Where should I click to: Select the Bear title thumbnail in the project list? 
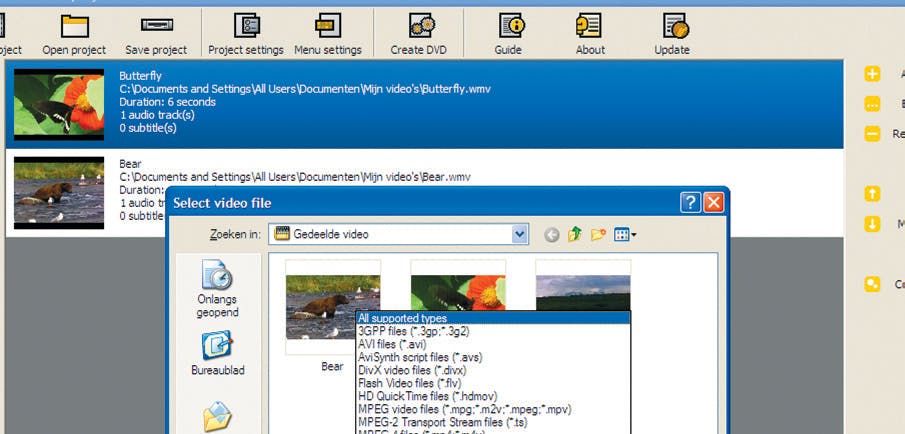coord(59,193)
